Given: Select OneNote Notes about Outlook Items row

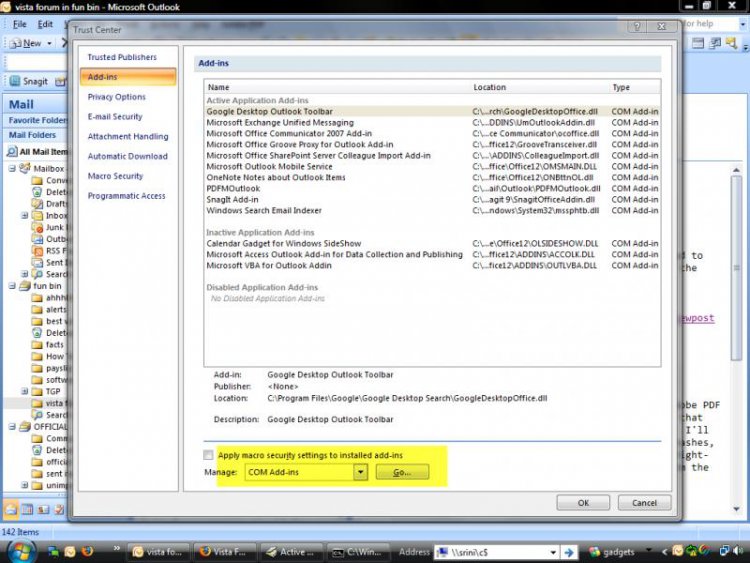Looking at the screenshot, I should pos(432,177).
